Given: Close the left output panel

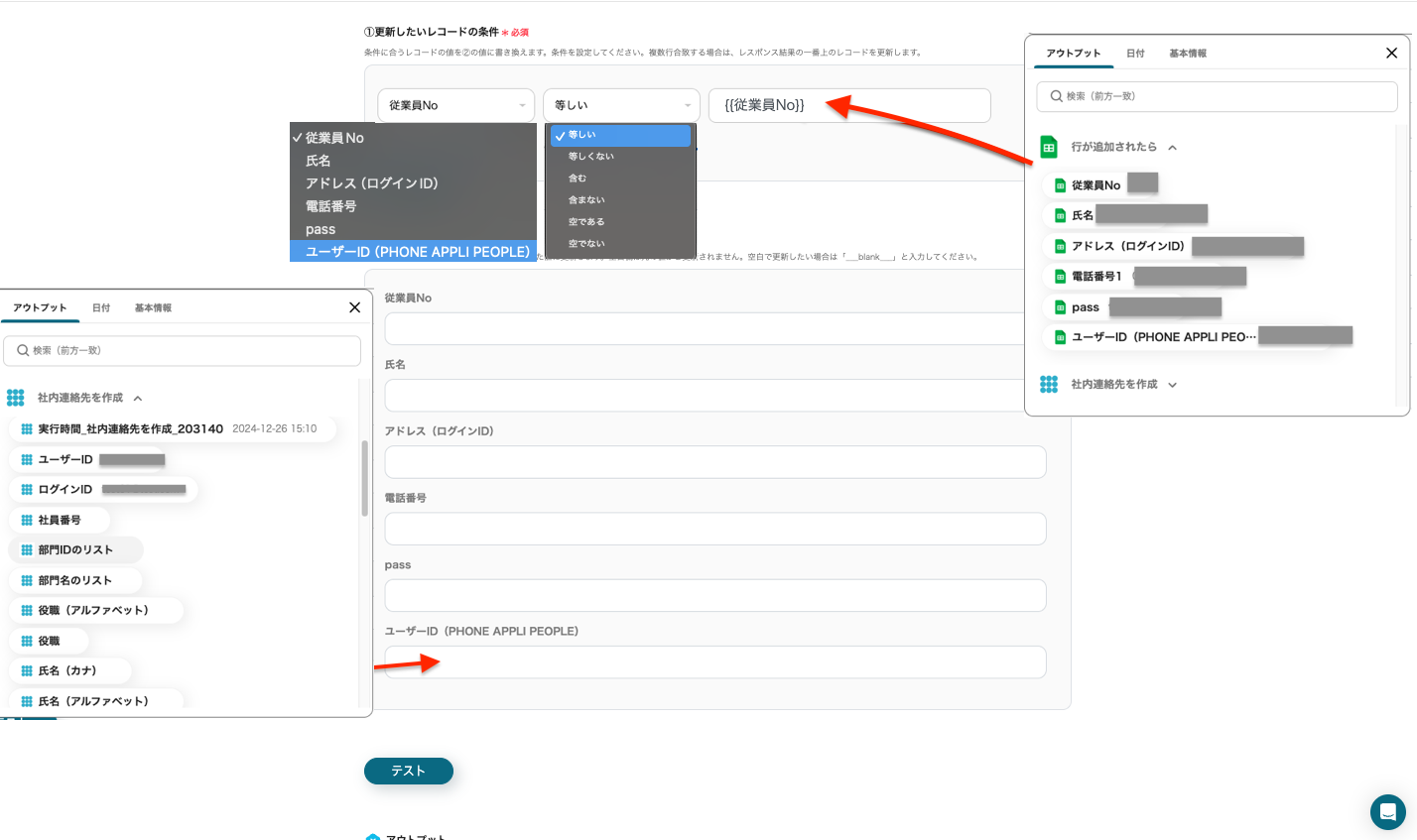Looking at the screenshot, I should [354, 307].
